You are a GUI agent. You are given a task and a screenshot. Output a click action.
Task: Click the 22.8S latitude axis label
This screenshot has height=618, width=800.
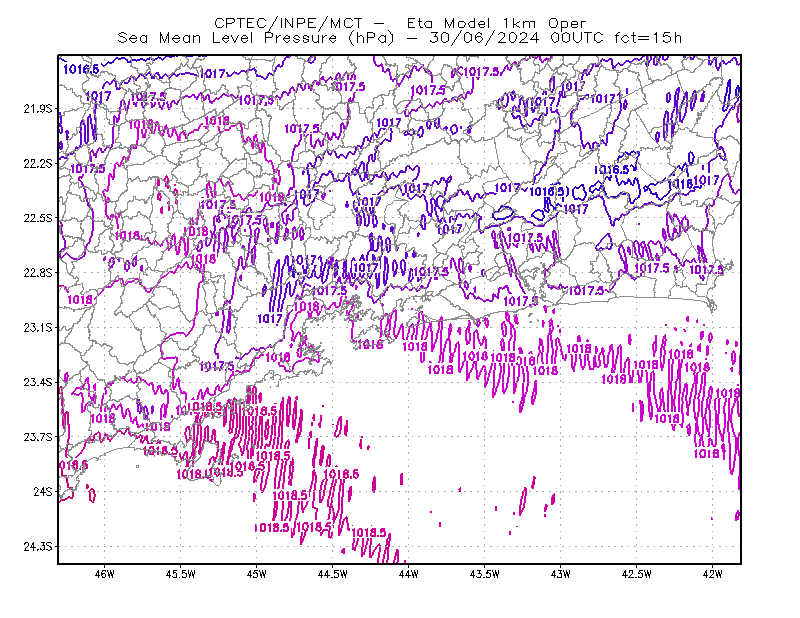click(38, 273)
